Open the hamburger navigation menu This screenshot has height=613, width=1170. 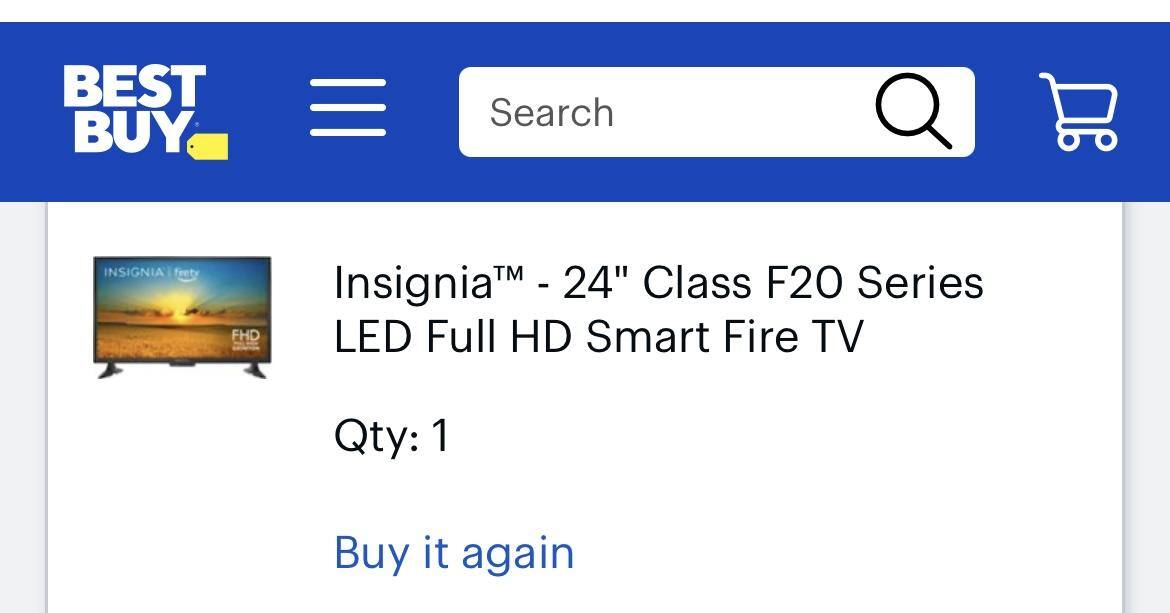(347, 109)
